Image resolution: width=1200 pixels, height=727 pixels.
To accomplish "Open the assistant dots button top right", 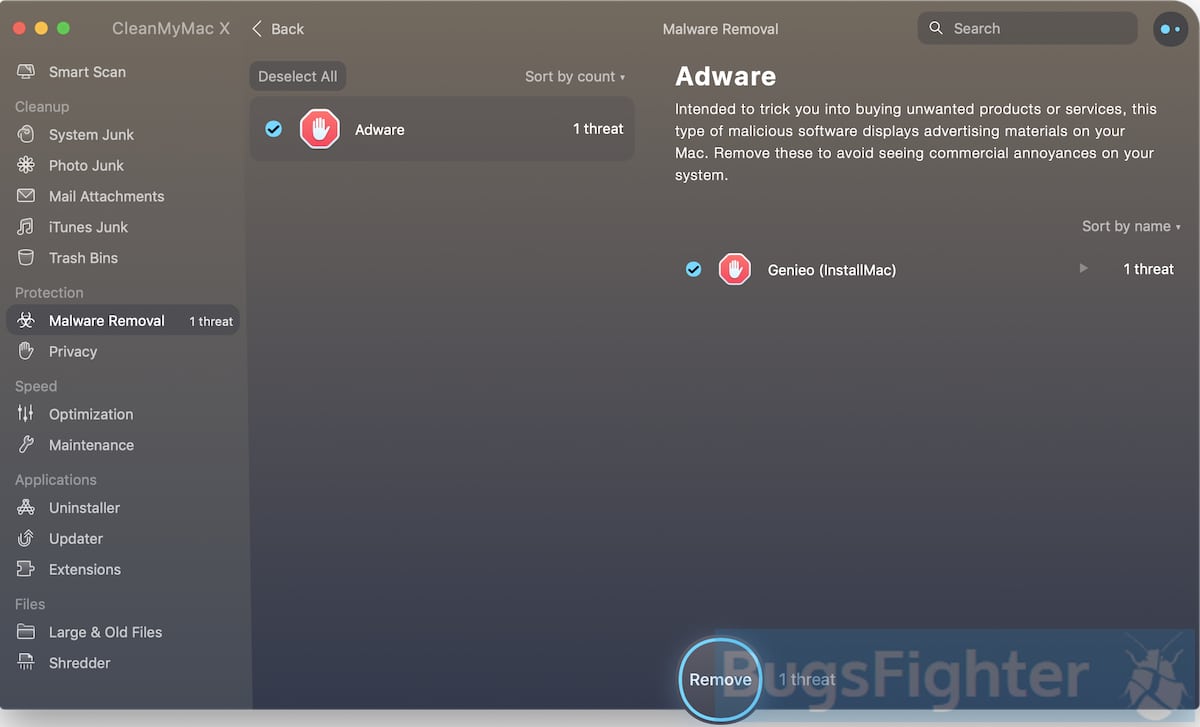I will point(1170,29).
